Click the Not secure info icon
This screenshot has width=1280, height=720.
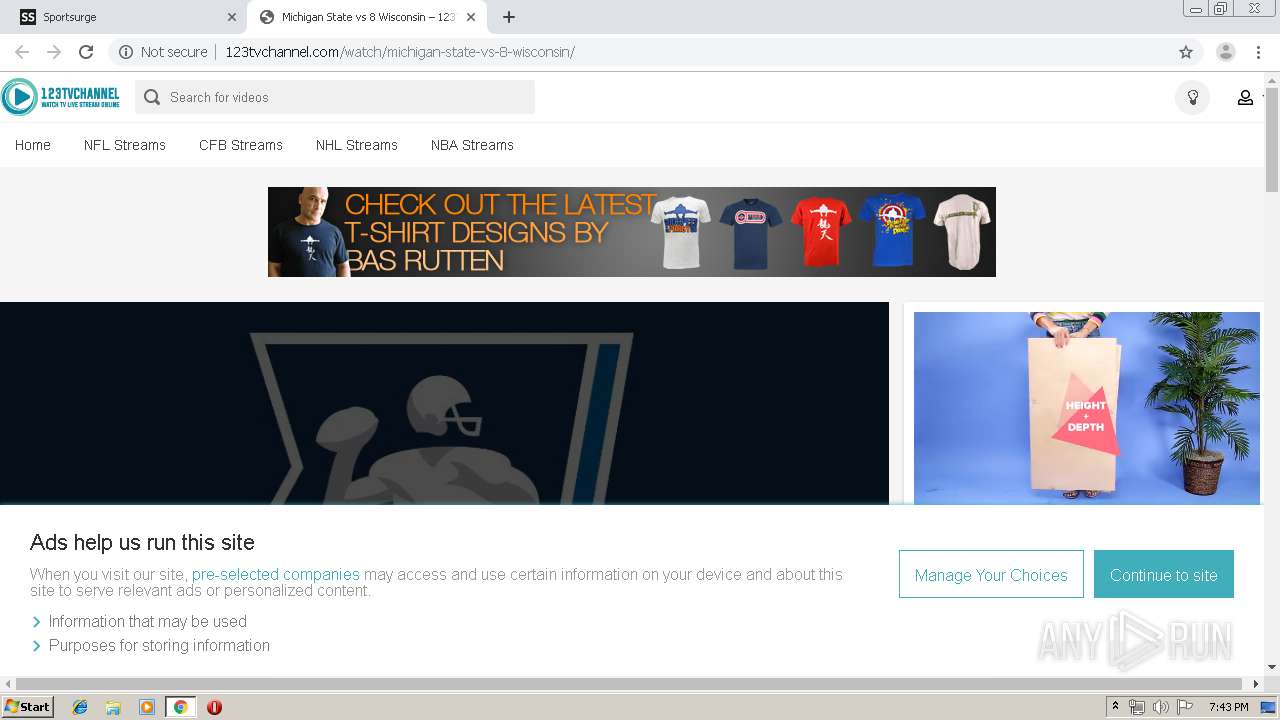pos(126,52)
